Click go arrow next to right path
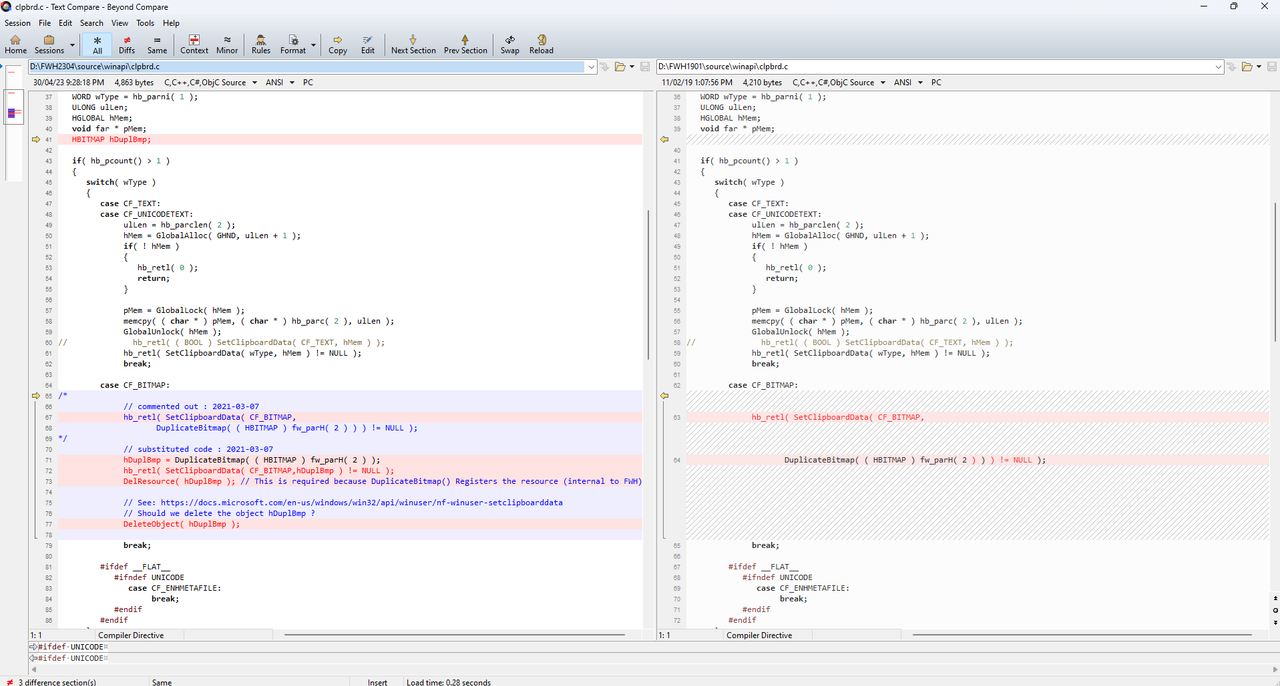 tap(1232, 67)
